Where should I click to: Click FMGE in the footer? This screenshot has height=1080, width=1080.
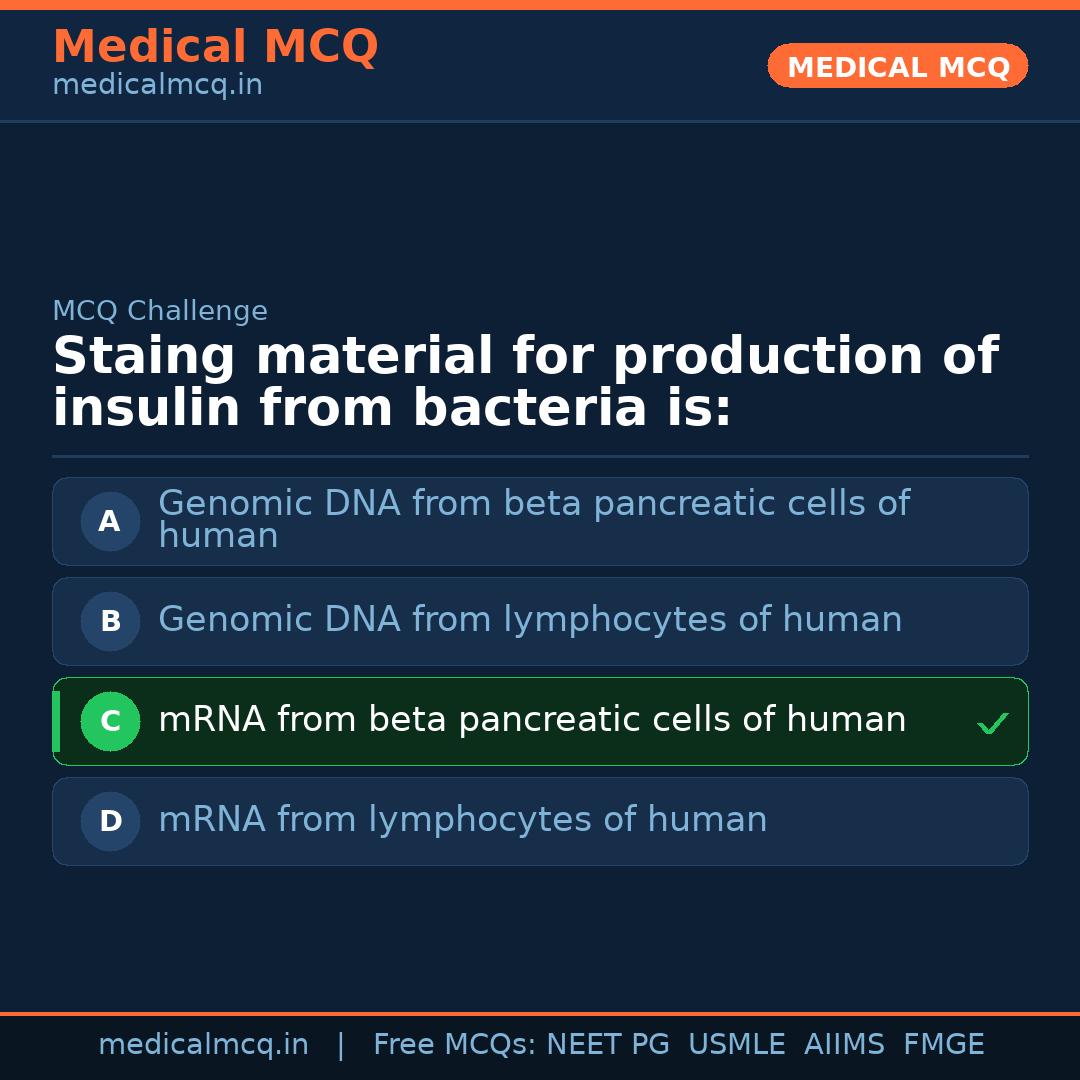pyautogui.click(x=943, y=1045)
